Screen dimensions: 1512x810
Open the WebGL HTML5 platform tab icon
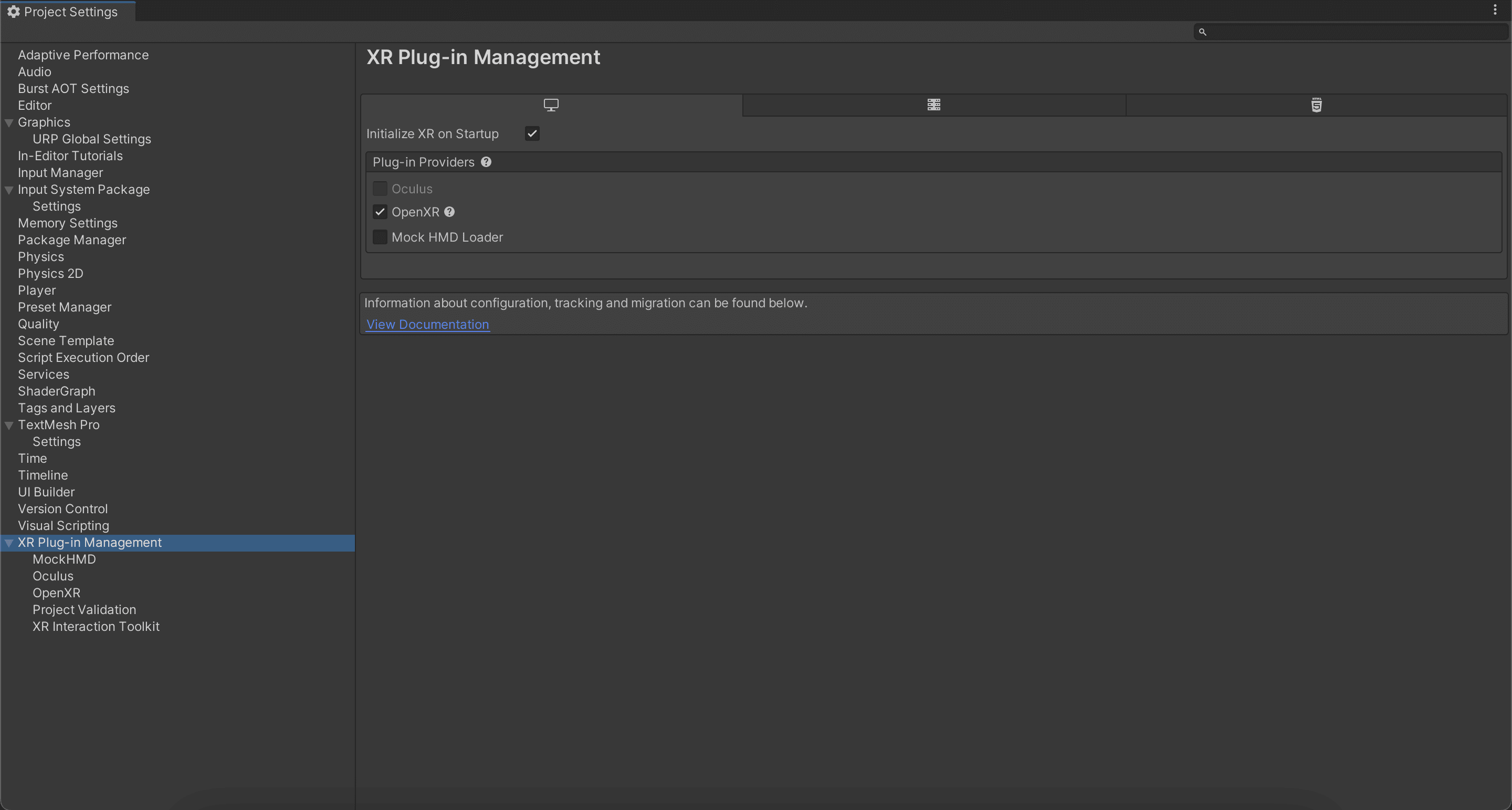(1316, 105)
